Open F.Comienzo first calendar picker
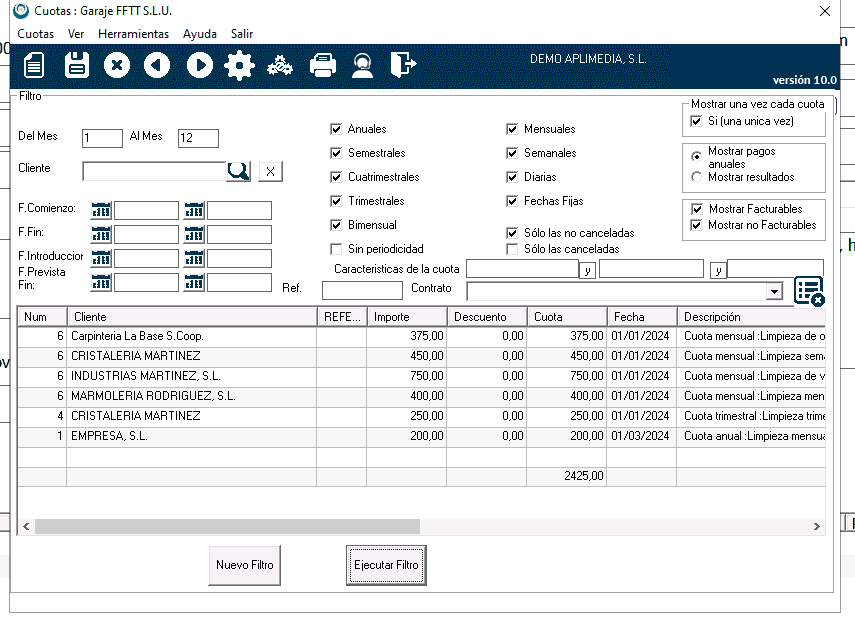This screenshot has width=855, height=621. pyautogui.click(x=101, y=210)
